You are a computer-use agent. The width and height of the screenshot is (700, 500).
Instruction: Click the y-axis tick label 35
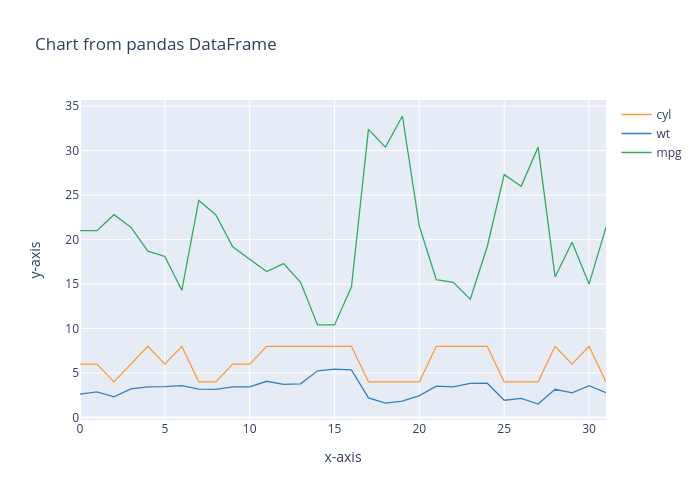click(x=72, y=106)
